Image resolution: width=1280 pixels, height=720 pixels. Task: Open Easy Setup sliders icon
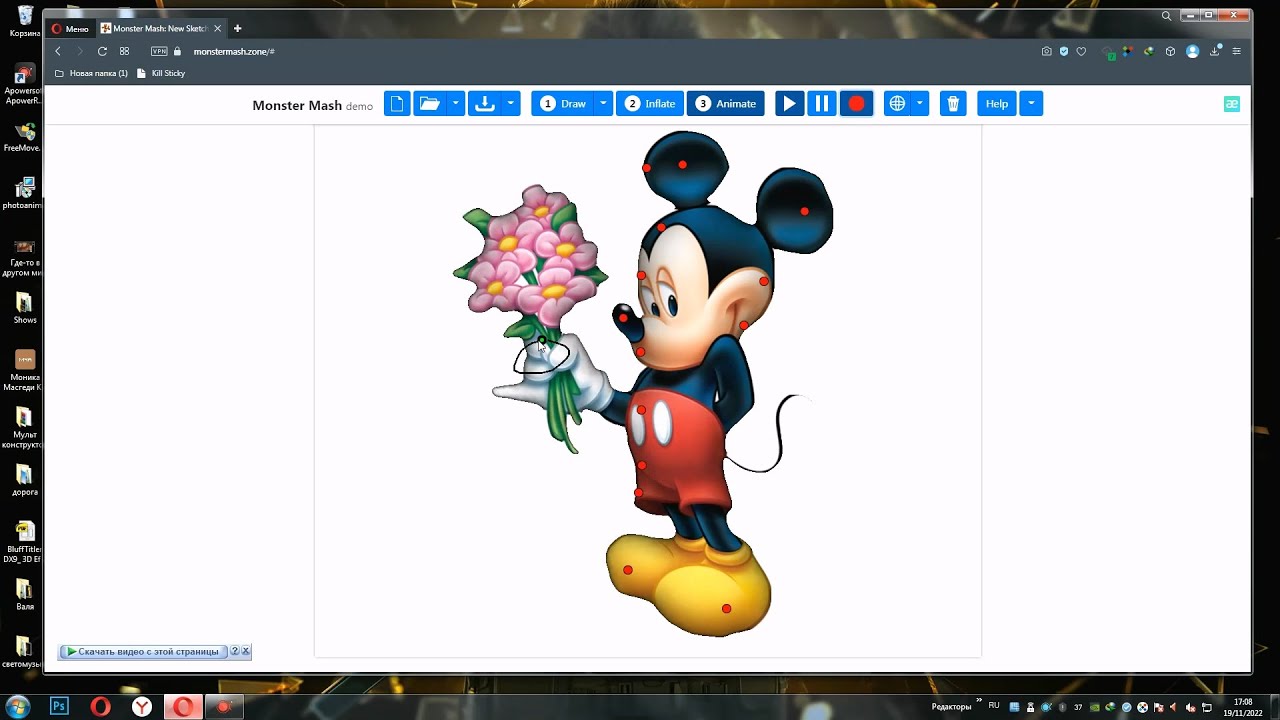1237,51
